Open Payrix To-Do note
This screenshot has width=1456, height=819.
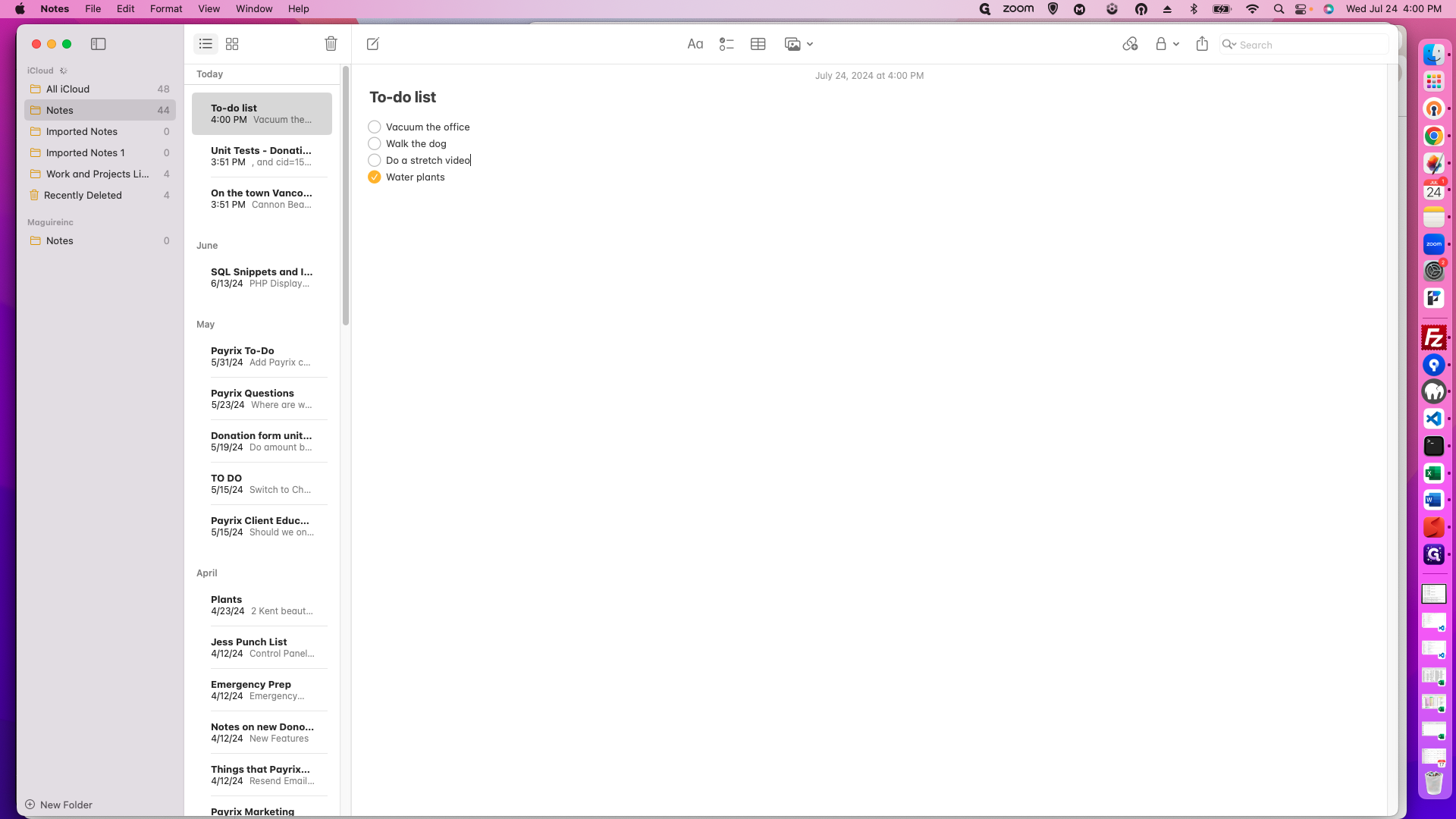262,356
